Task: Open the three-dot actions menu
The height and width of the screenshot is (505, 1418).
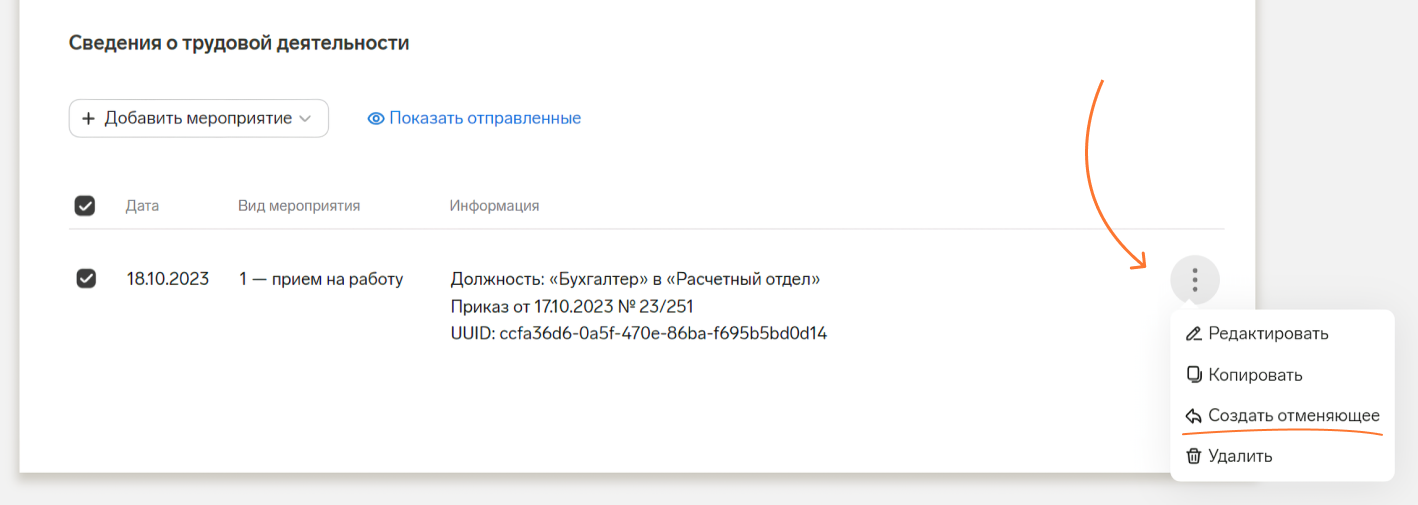Action: point(1194,279)
